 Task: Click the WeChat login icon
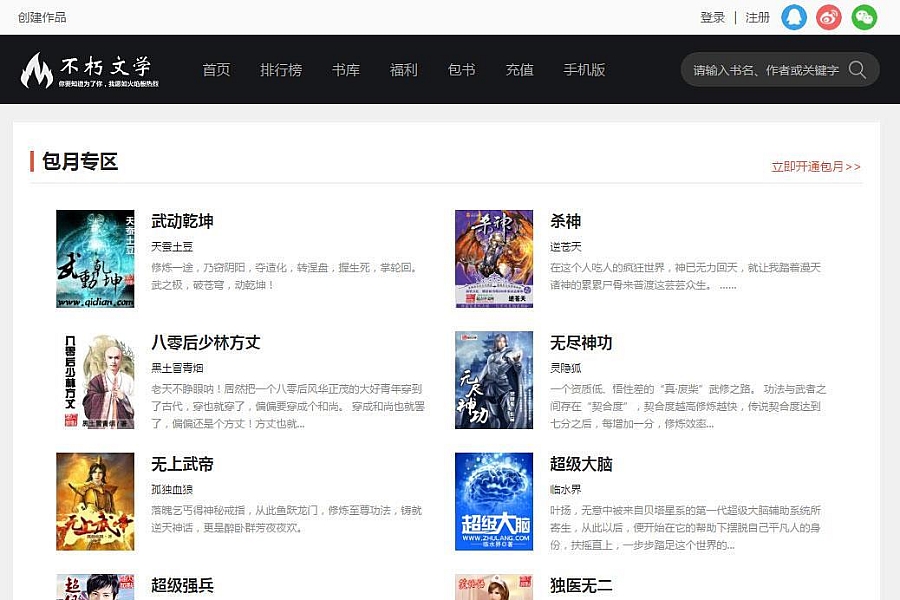coord(864,17)
